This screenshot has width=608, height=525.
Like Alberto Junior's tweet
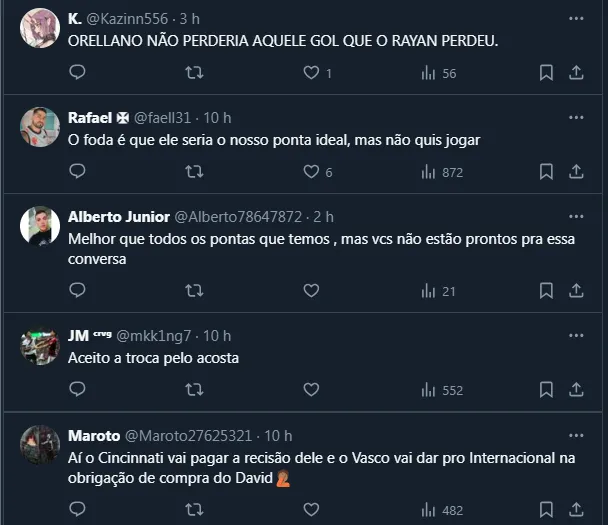[311, 290]
